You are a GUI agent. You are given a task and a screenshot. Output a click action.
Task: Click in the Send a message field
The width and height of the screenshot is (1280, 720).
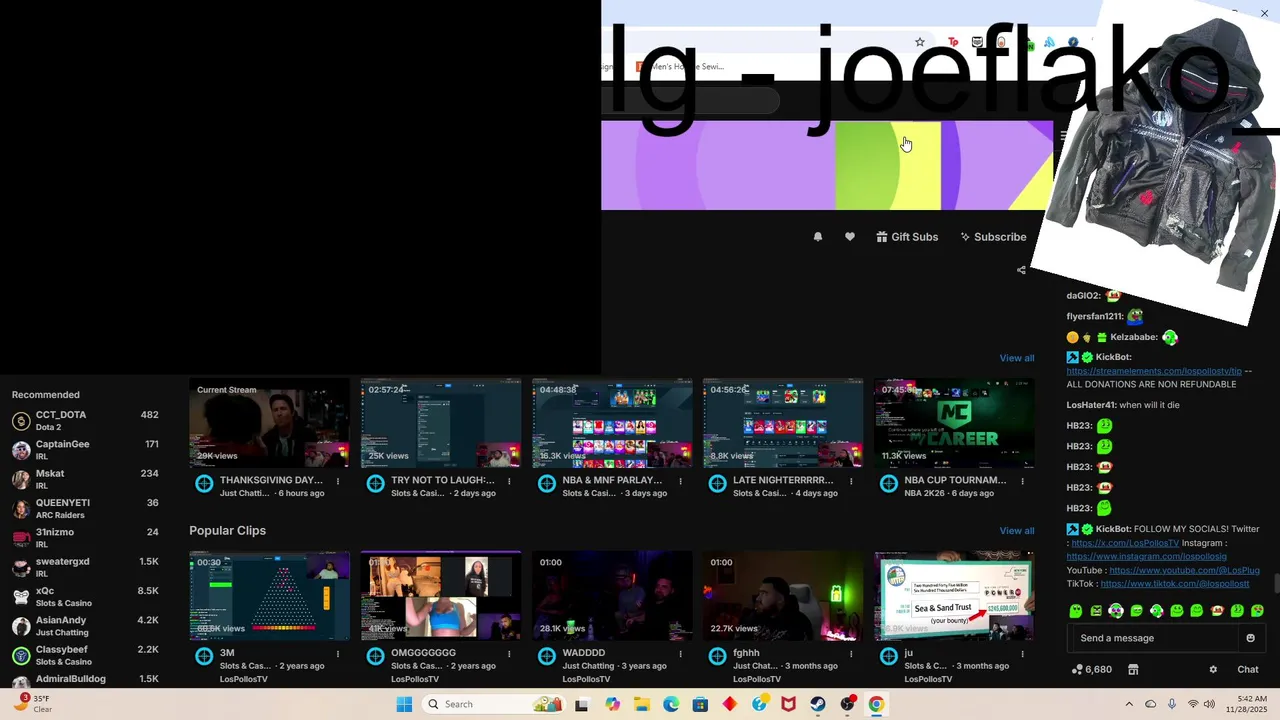click(1155, 638)
